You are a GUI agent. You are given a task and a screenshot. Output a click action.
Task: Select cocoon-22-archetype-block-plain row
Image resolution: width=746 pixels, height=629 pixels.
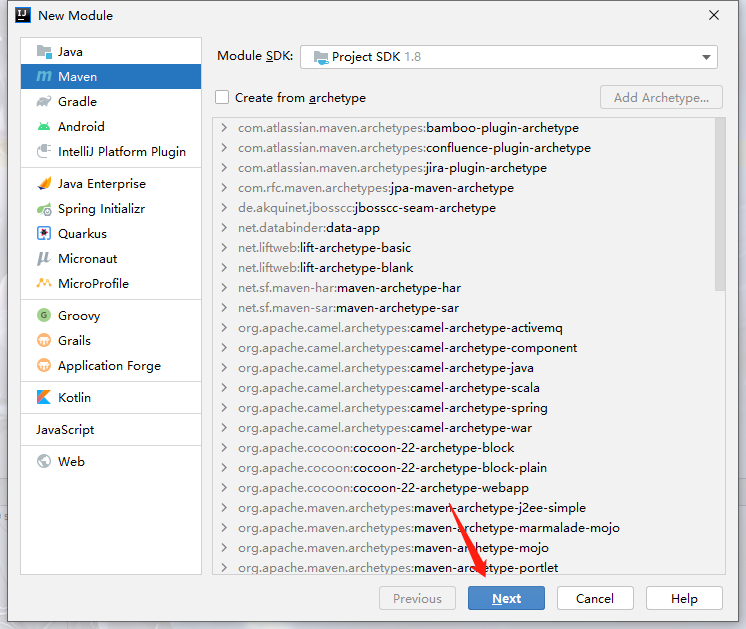tap(464, 467)
